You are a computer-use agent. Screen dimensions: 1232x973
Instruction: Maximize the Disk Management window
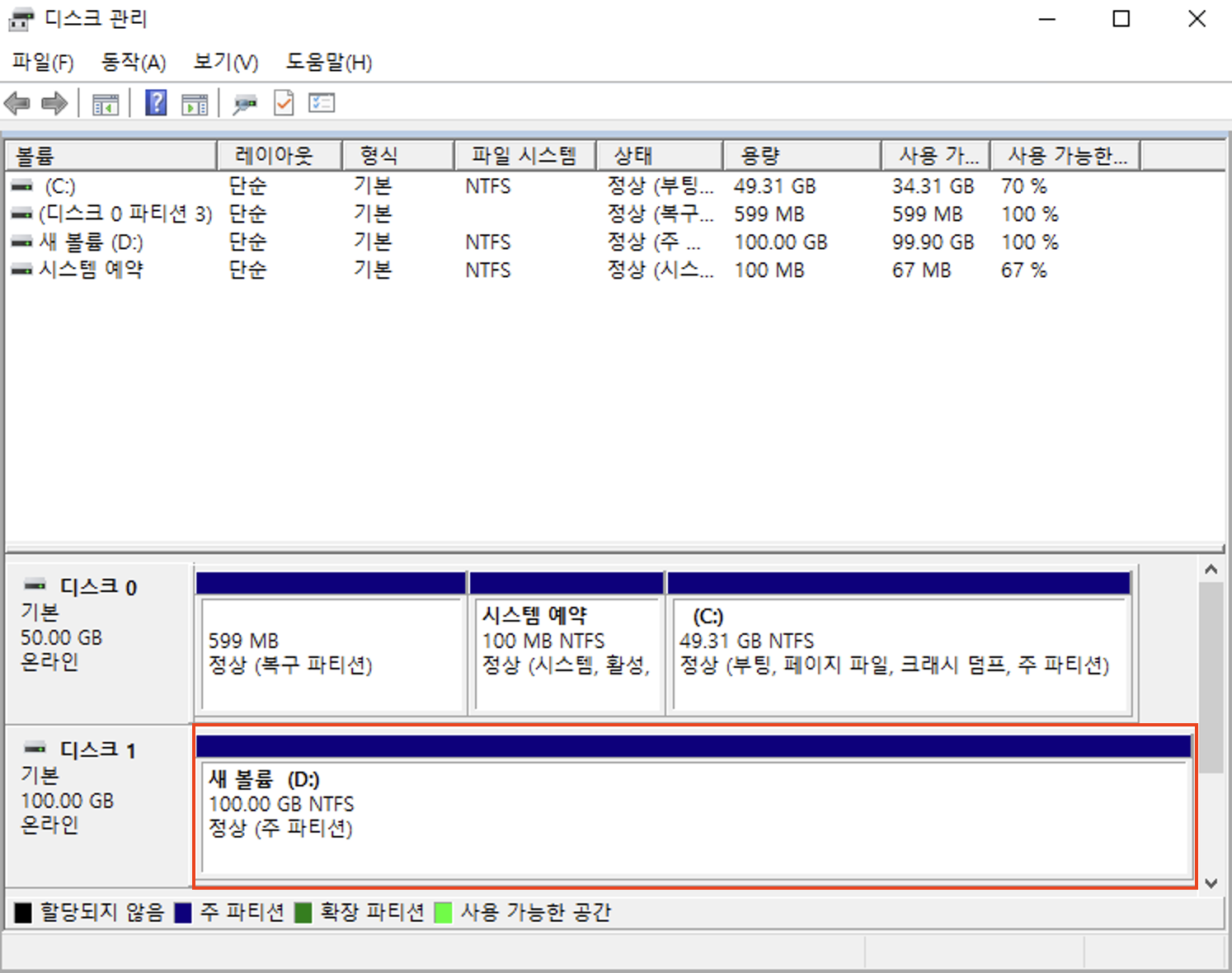click(1121, 19)
